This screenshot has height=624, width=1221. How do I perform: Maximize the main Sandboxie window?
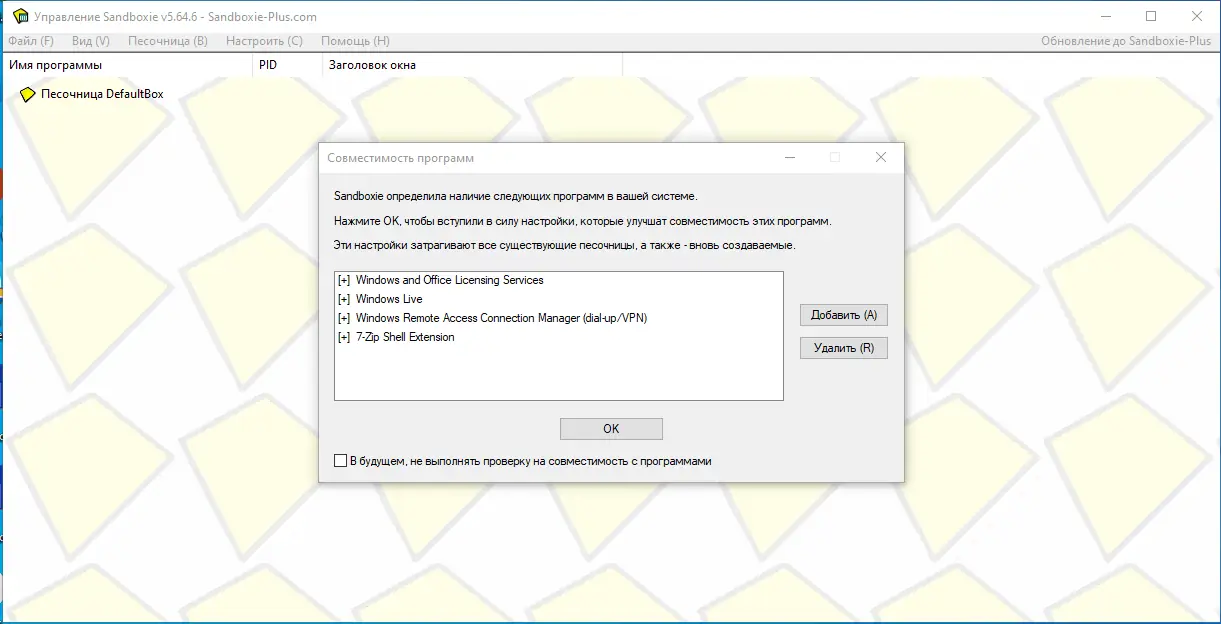point(1151,16)
